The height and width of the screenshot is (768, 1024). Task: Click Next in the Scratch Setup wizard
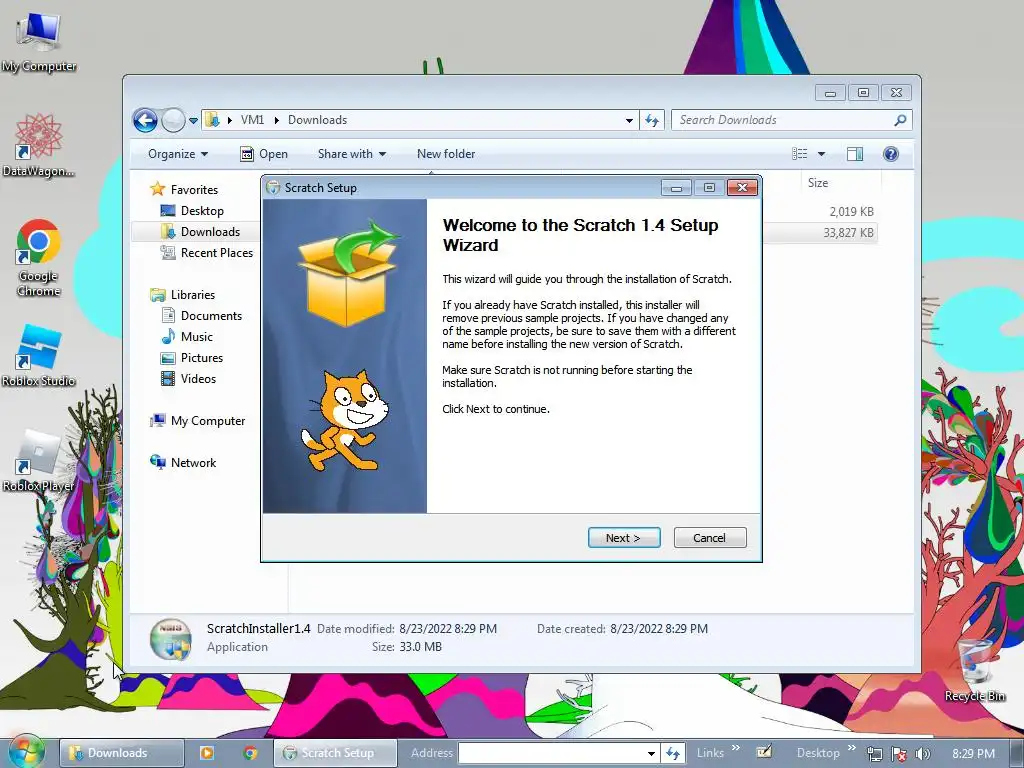624,537
